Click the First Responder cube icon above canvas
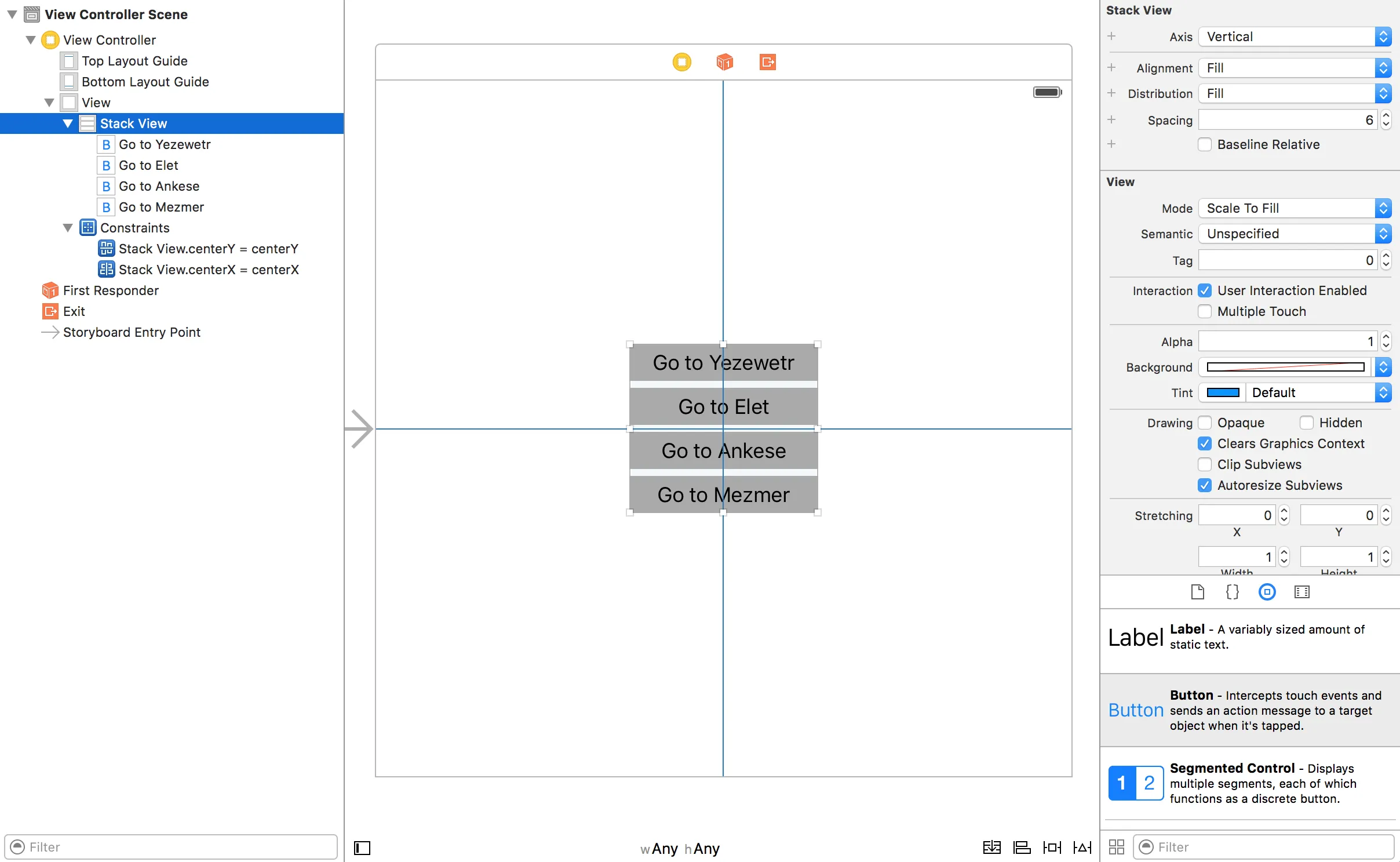 (x=724, y=61)
